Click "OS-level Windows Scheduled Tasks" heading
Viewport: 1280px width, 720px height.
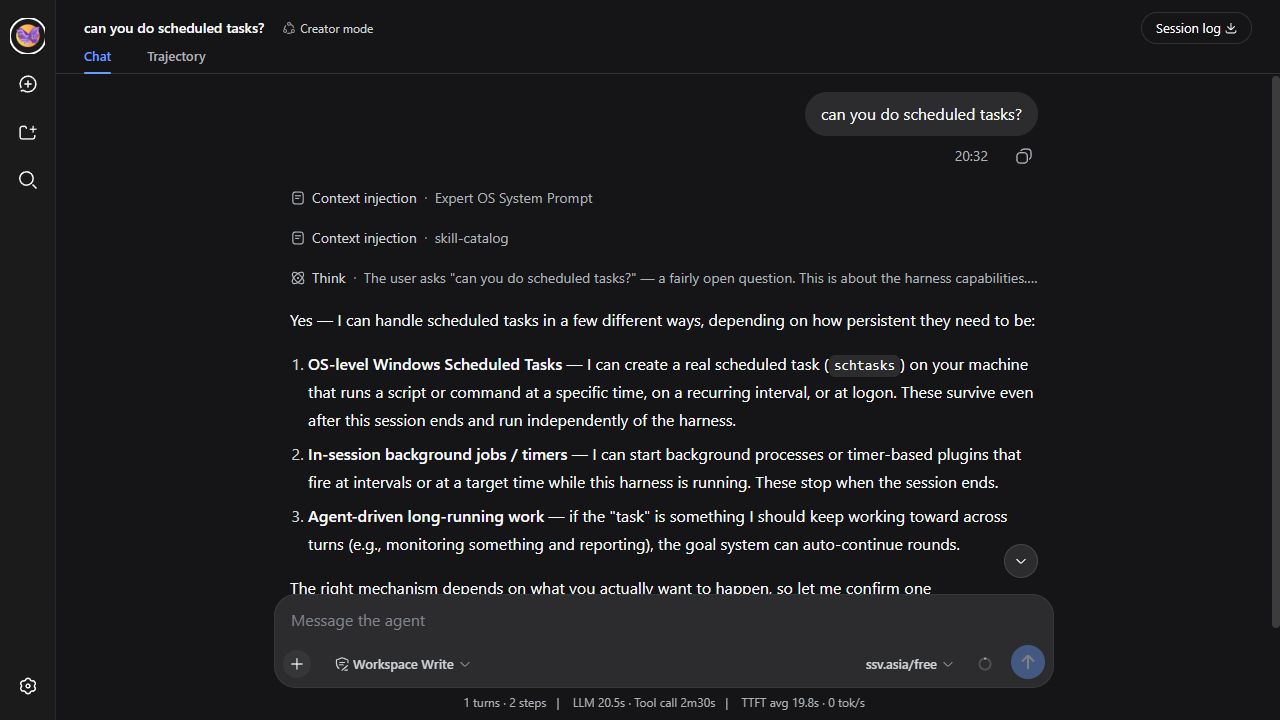pyautogui.click(x=435, y=364)
